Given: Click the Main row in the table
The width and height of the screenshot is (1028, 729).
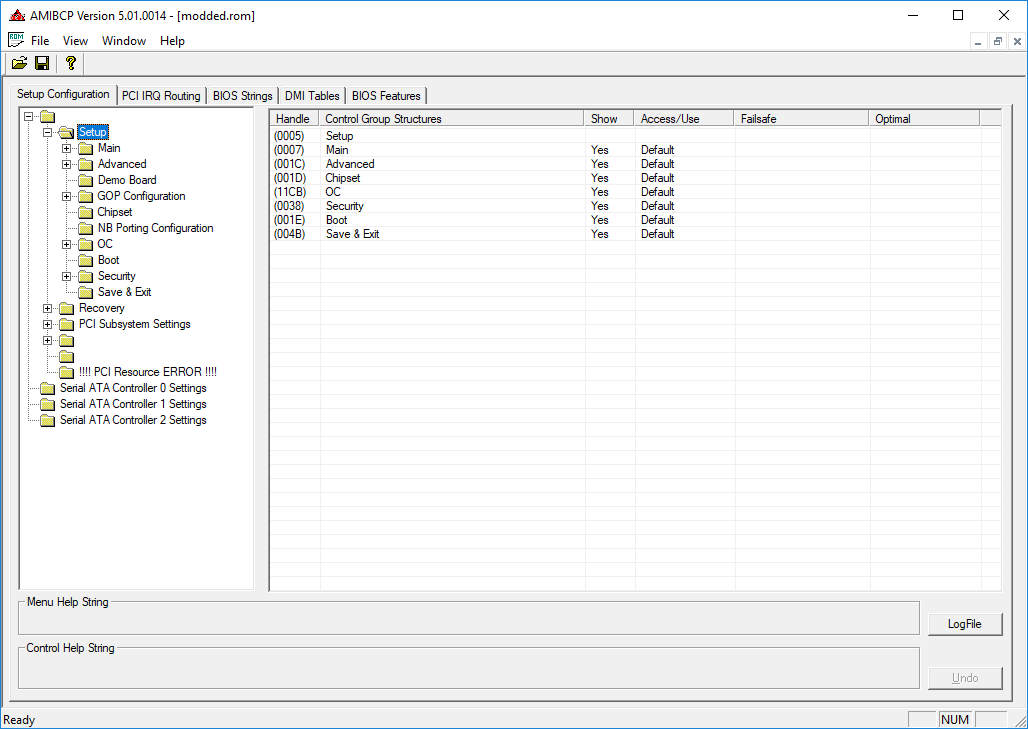Looking at the screenshot, I should (x=635, y=150).
